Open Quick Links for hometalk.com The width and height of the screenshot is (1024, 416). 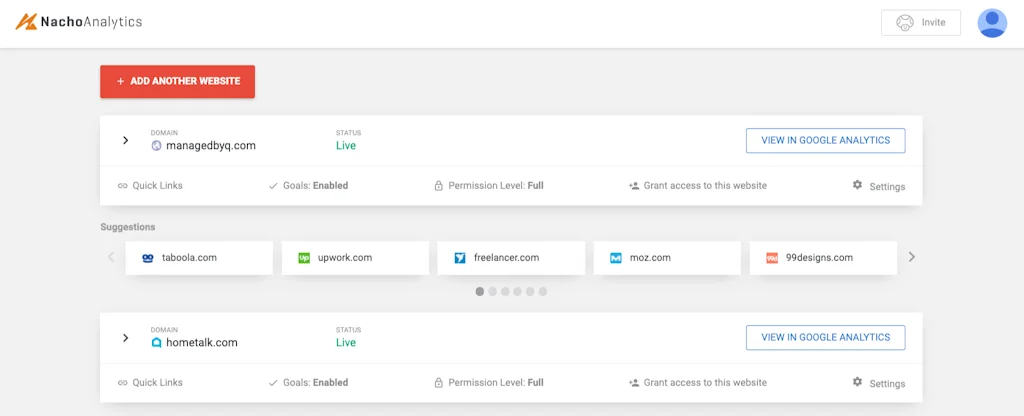pos(150,383)
